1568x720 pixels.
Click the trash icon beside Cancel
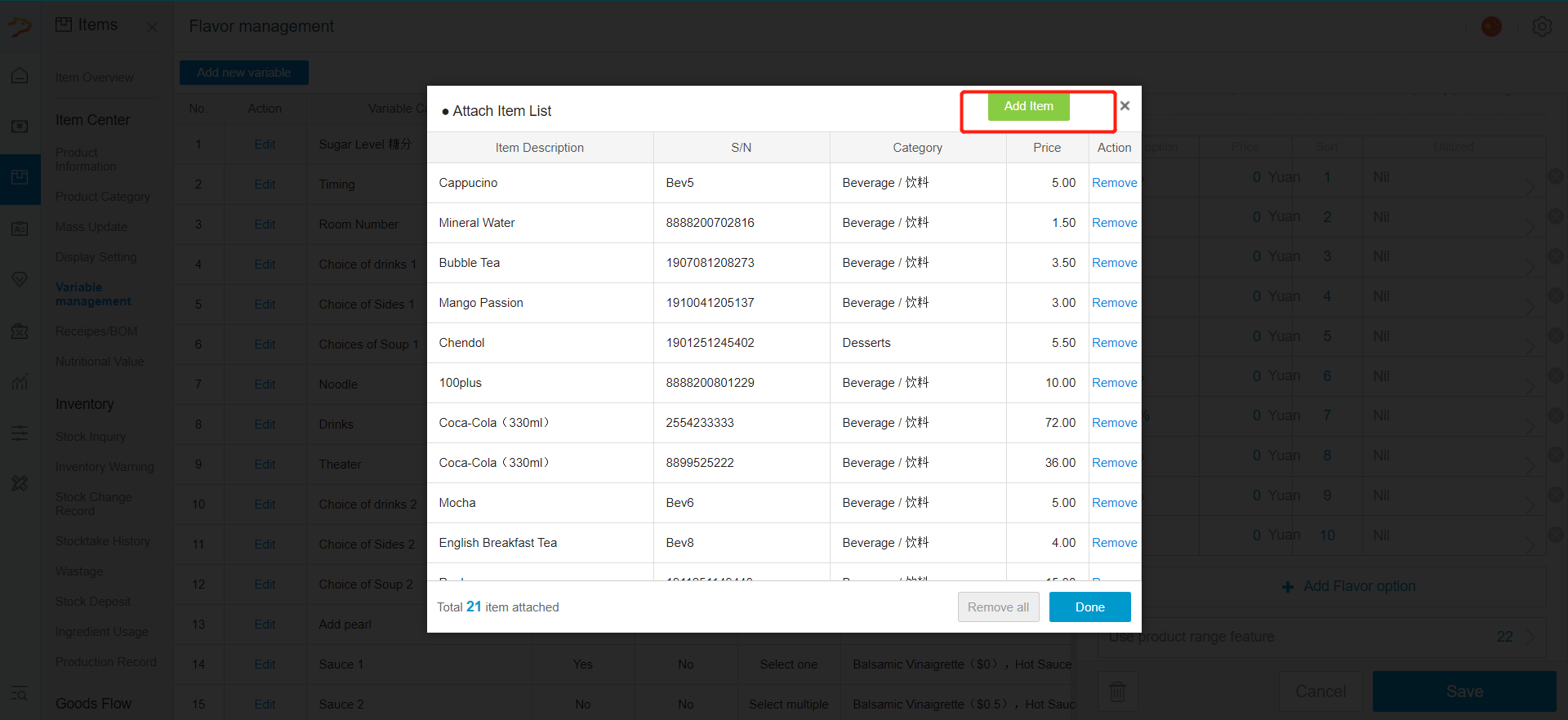1117,691
